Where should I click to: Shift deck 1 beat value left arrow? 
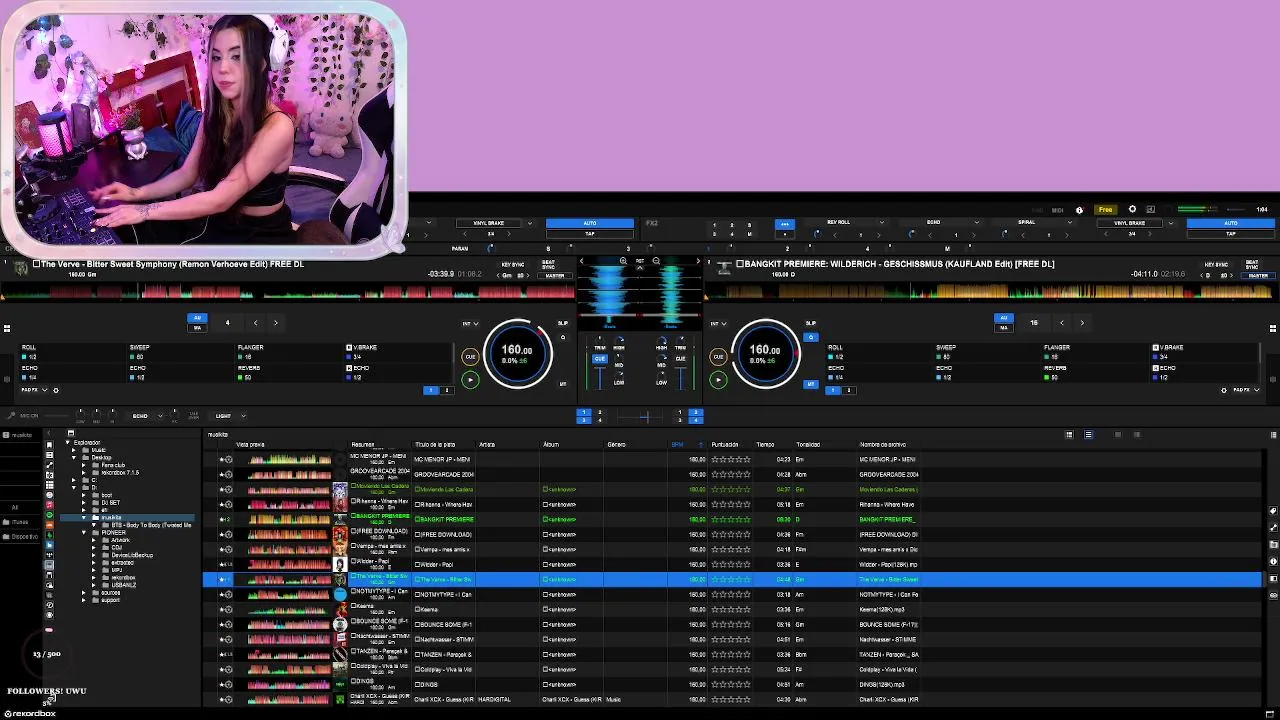pyautogui.click(x=255, y=323)
